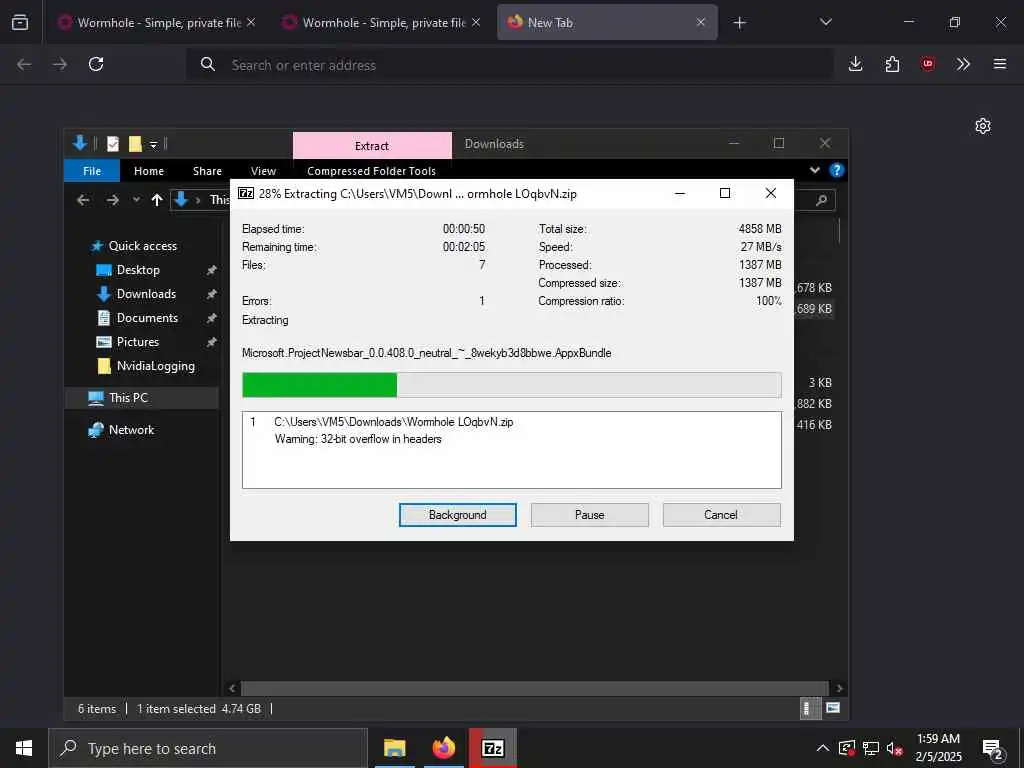Select the pink Extract contextual tab
Viewport: 1024px width, 768px height.
[x=372, y=146]
